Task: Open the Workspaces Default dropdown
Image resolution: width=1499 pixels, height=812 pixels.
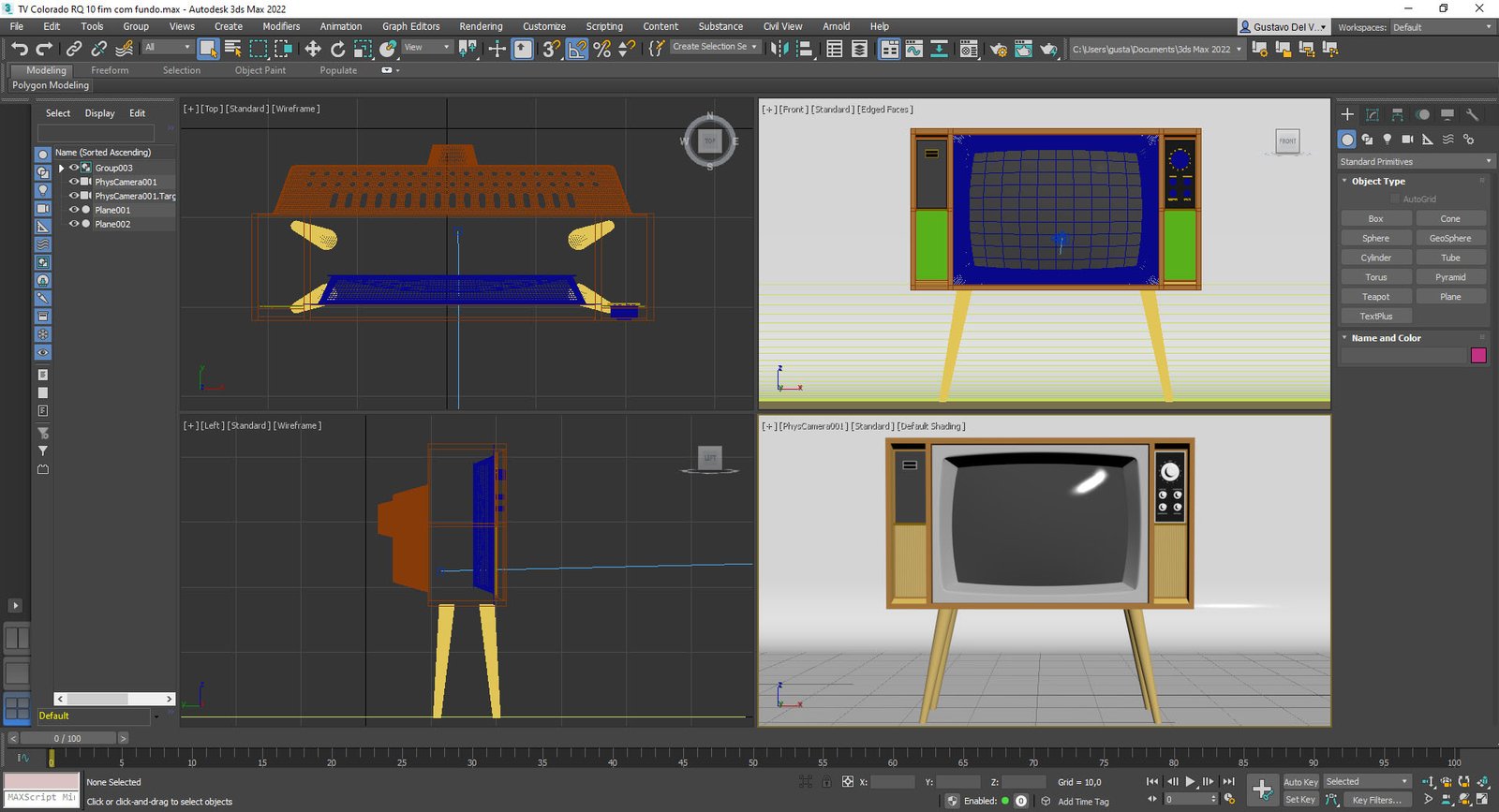Action: point(1442,27)
